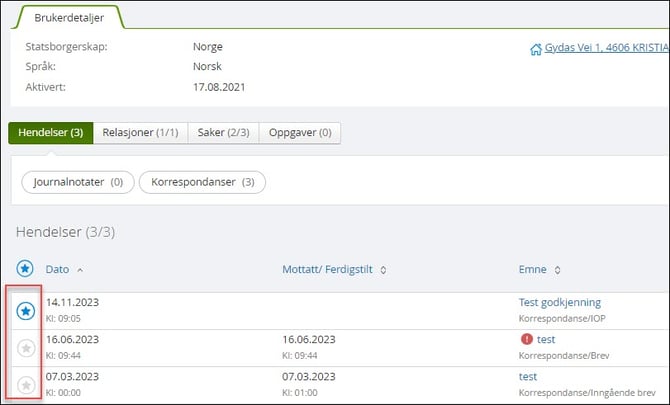
Task: Click the red warning icon next to test
Action: 526,339
